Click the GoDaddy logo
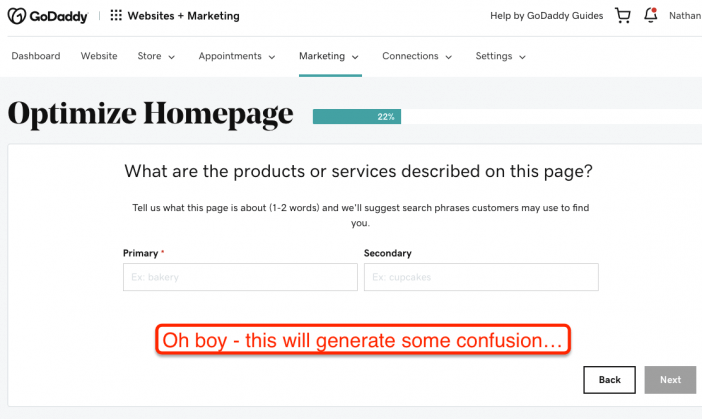Image resolution: width=702 pixels, height=419 pixels. tap(47, 16)
